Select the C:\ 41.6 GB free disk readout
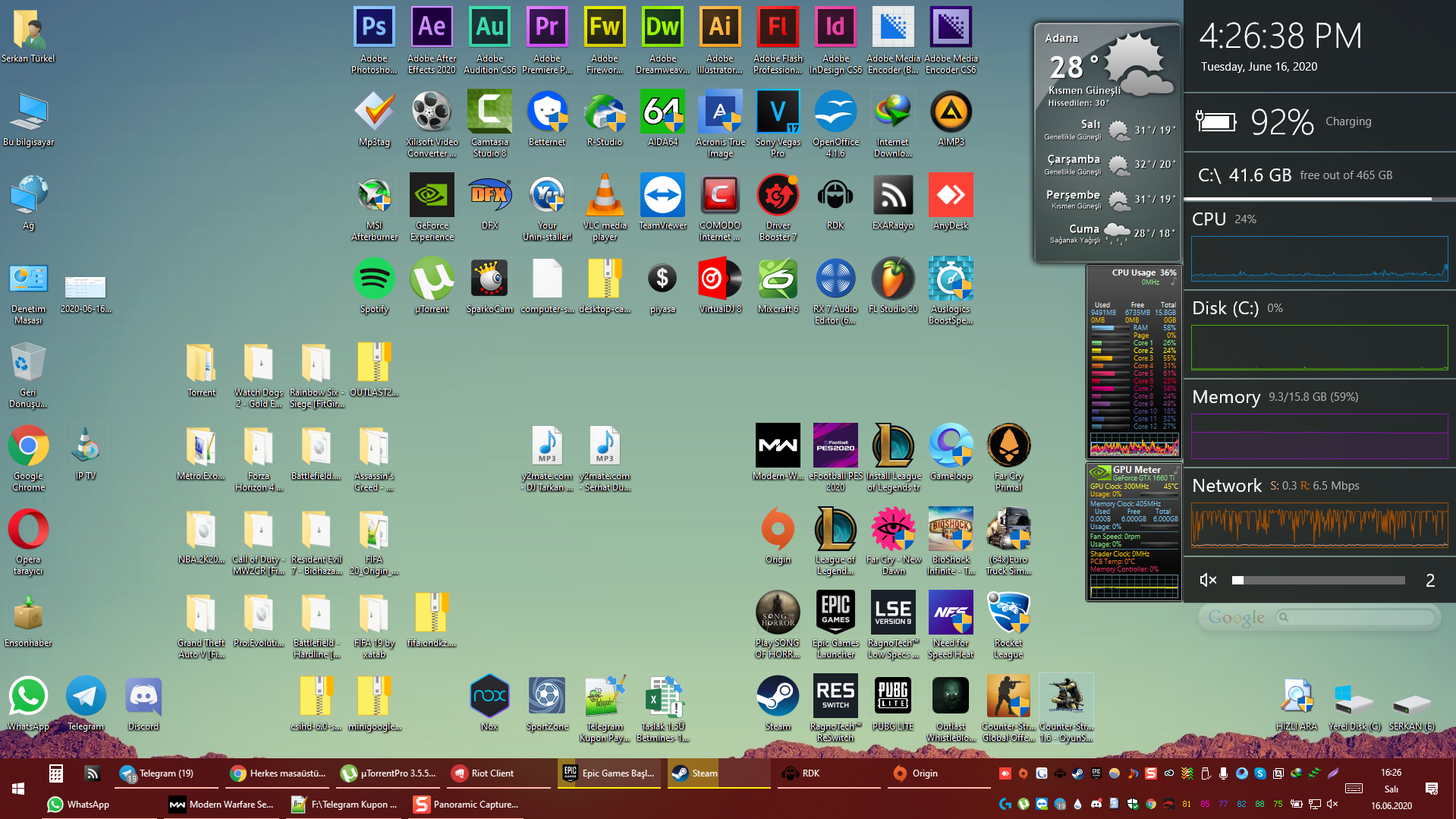Screen dimensions: 1456x819 click(x=1296, y=175)
